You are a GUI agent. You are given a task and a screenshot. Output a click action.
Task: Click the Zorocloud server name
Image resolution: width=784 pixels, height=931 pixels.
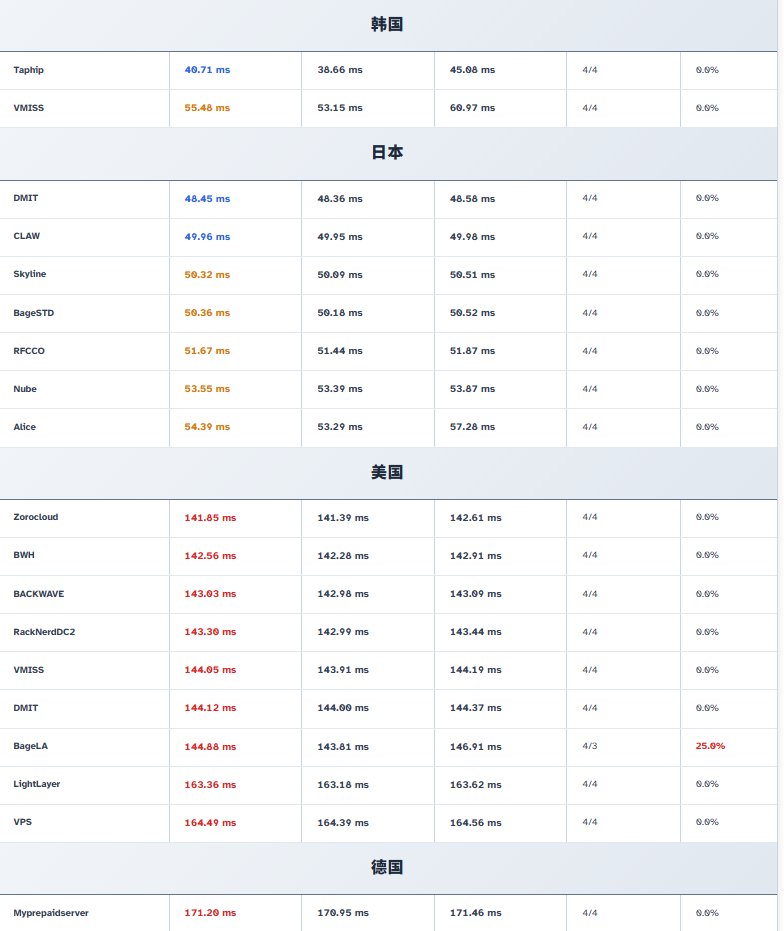click(36, 517)
